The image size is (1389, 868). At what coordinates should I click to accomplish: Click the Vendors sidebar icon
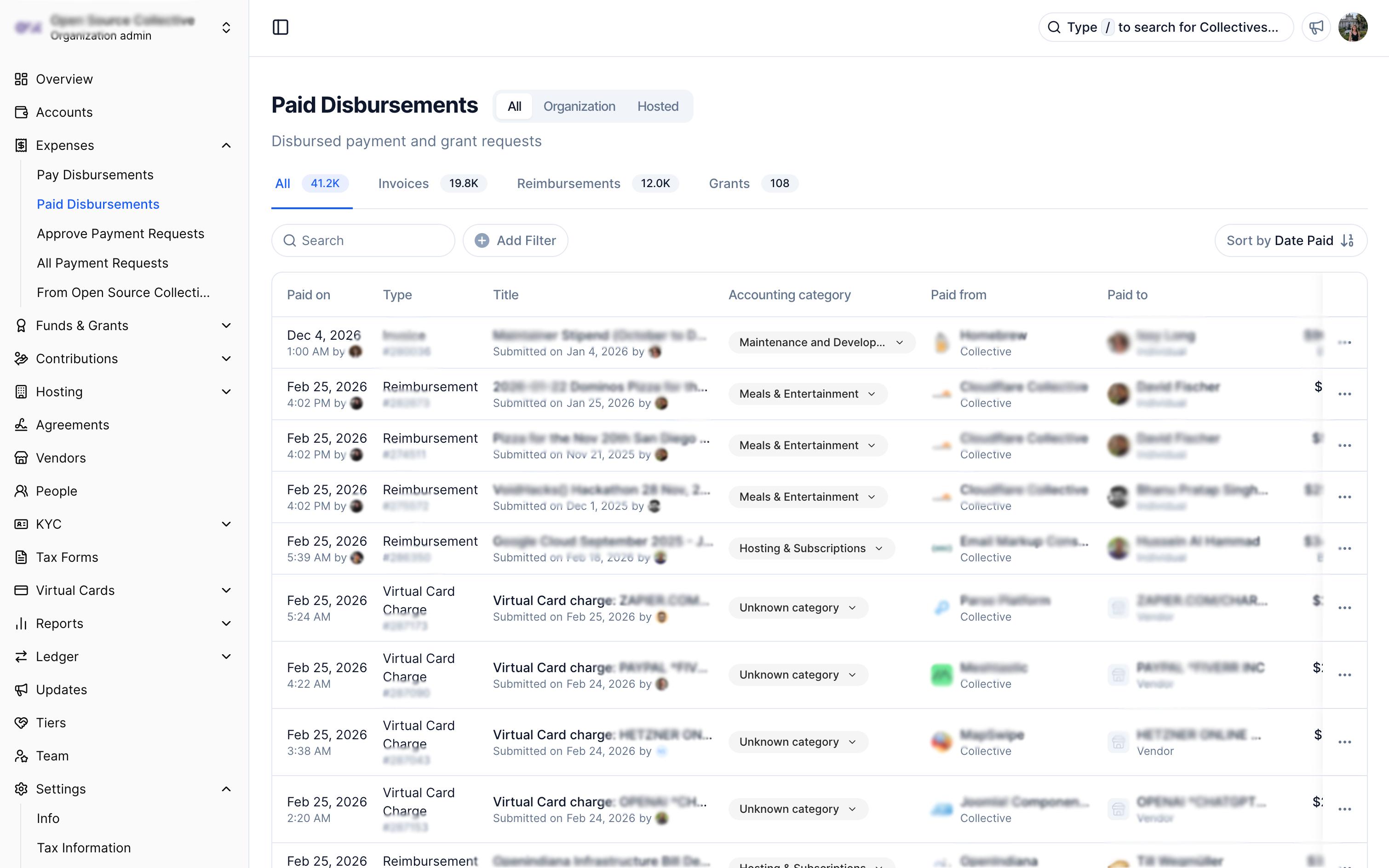(21, 457)
